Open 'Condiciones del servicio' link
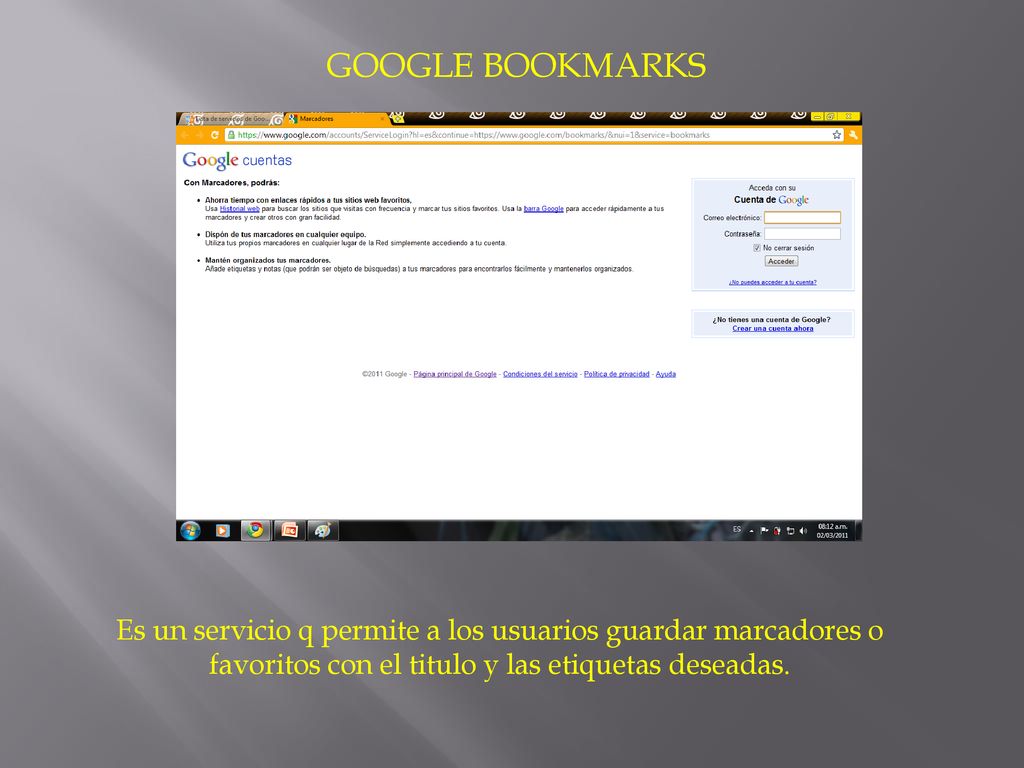This screenshot has height=768, width=1024. pyautogui.click(x=540, y=374)
